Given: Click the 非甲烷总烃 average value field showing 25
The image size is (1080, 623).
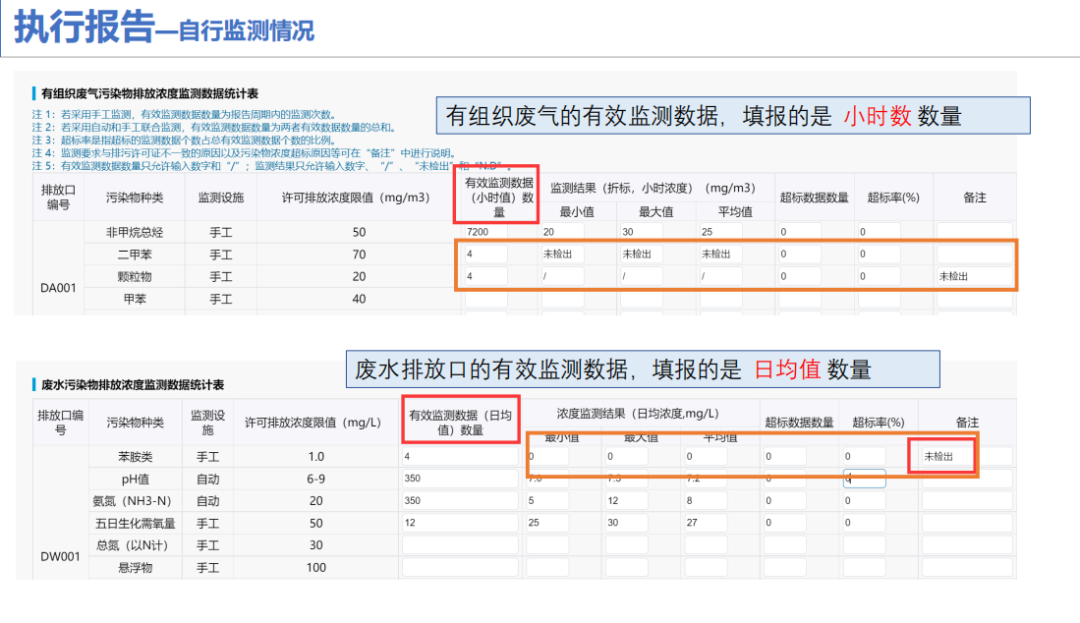Looking at the screenshot, I should [x=721, y=232].
